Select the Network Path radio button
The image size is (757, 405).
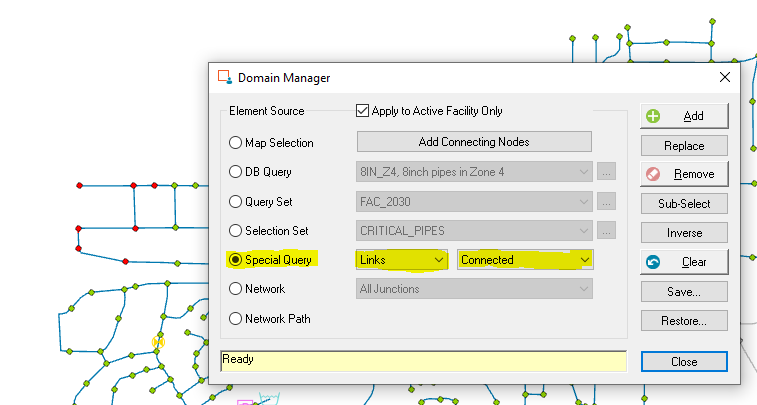pos(235,319)
